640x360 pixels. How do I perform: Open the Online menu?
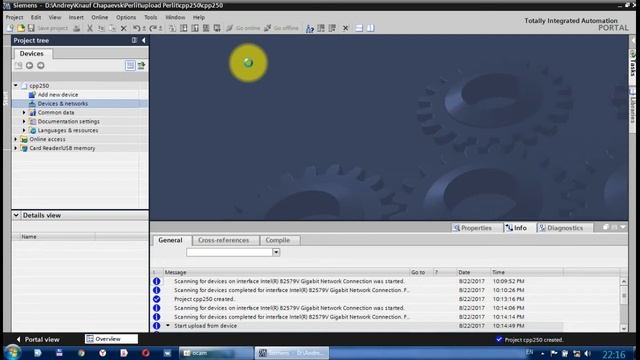[100, 18]
